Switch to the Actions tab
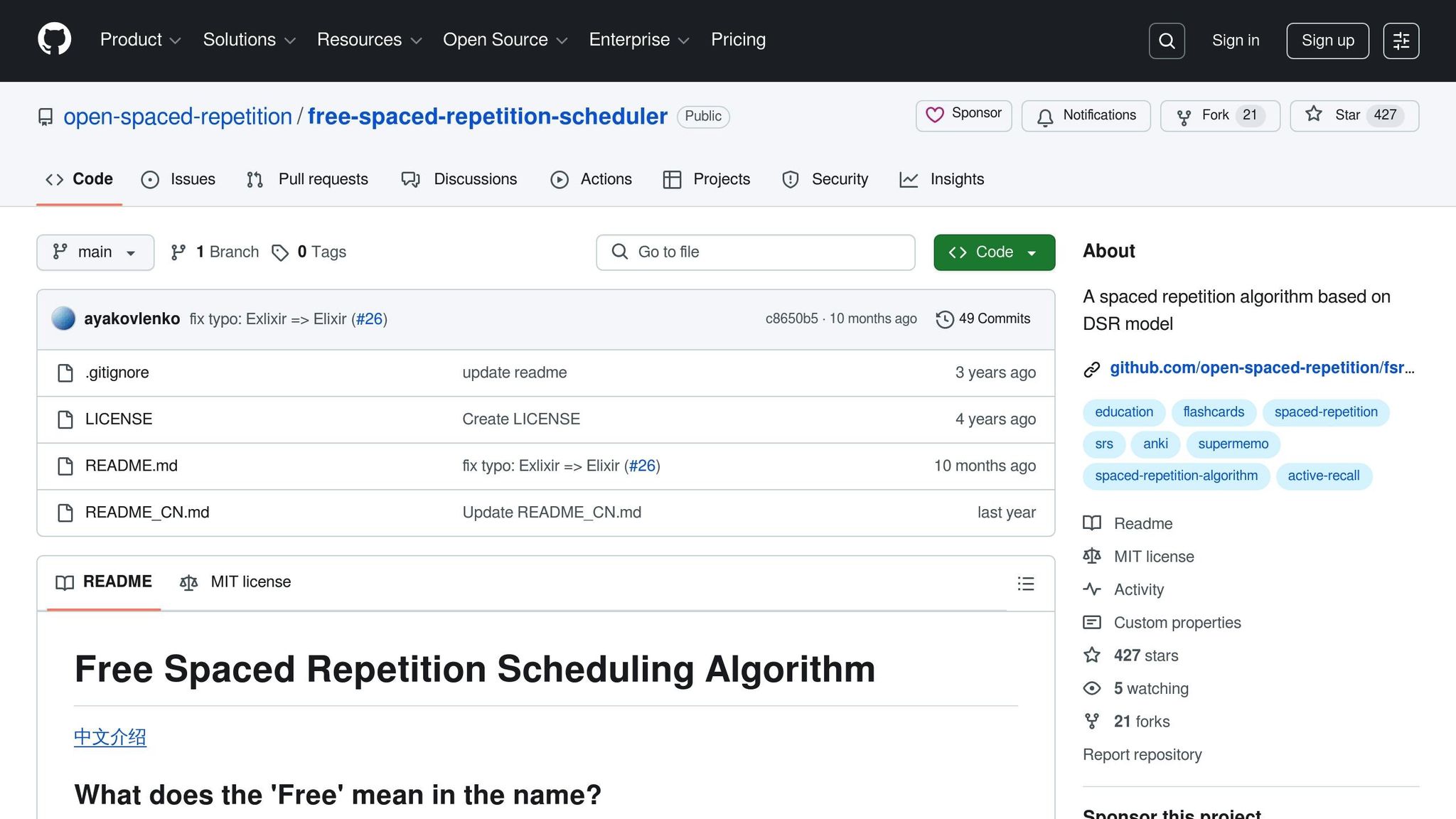 591,179
